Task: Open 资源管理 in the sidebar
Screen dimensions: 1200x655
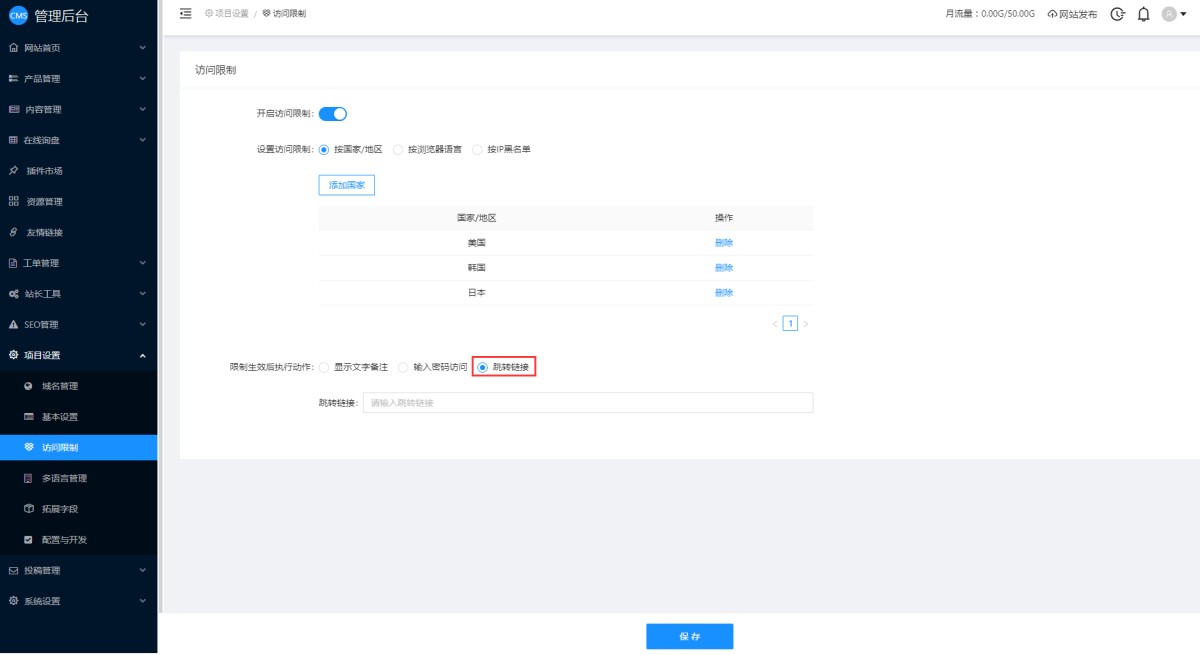Action: (x=44, y=202)
